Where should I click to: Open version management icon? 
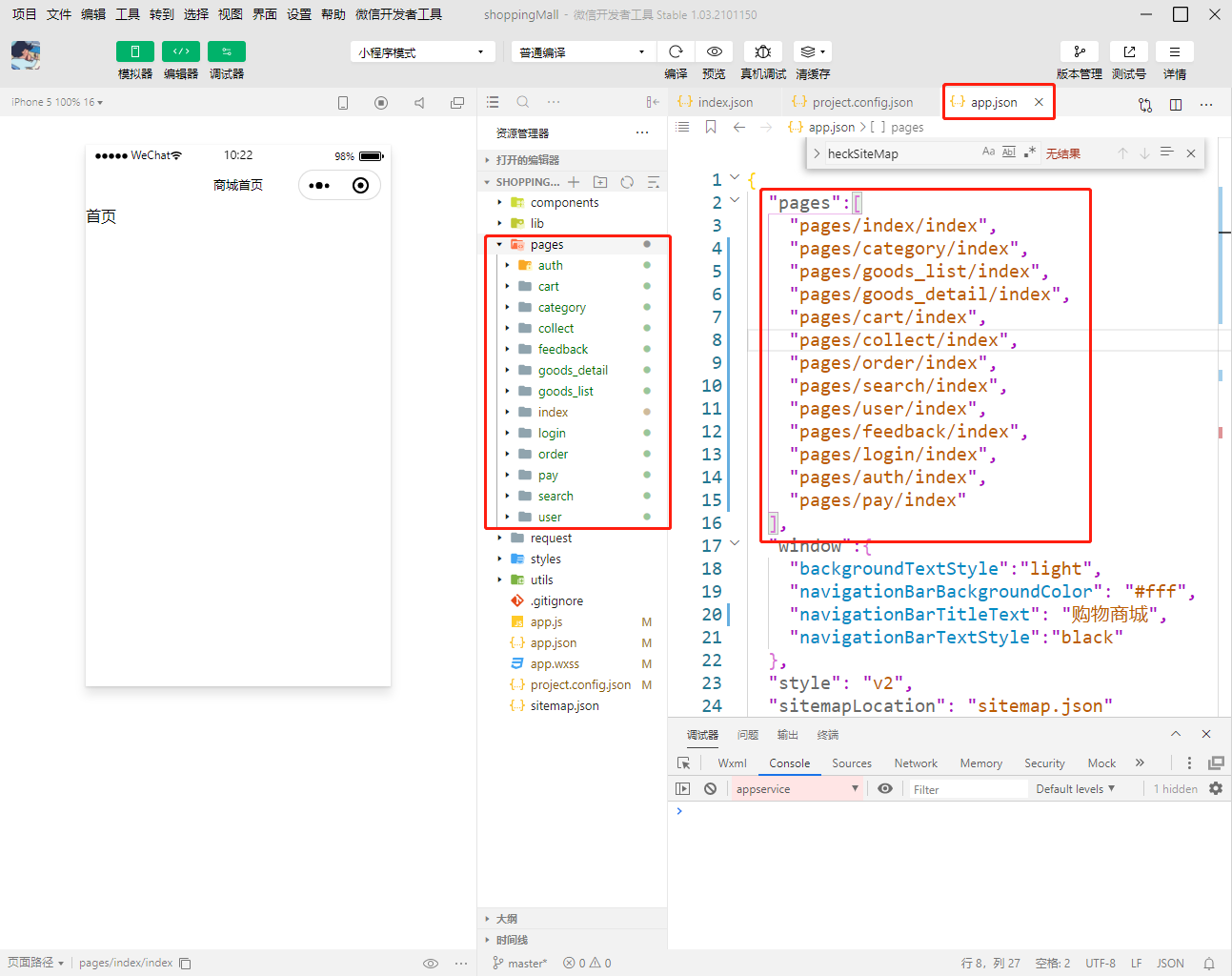point(1080,51)
